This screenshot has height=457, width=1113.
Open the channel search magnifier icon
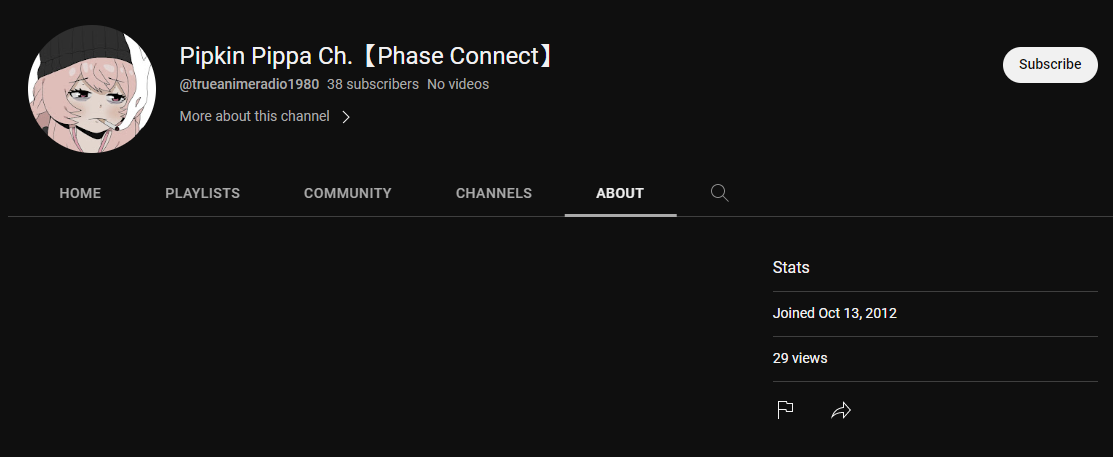coord(719,193)
